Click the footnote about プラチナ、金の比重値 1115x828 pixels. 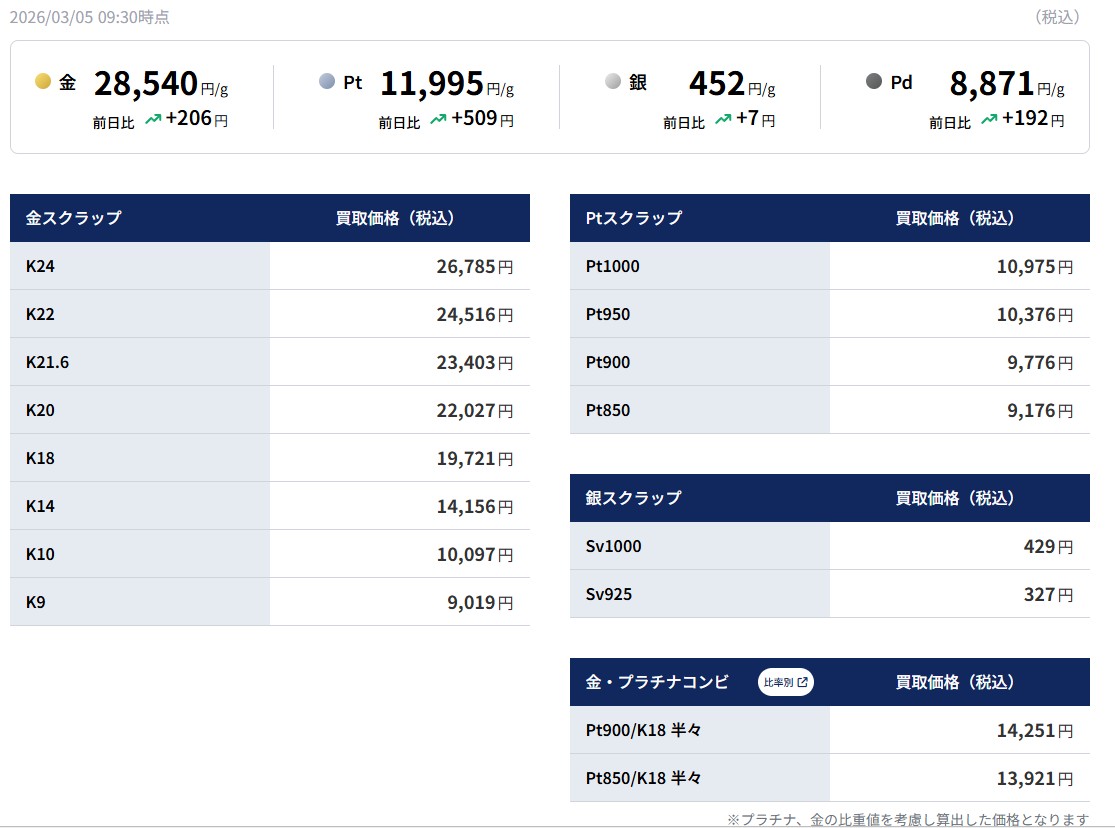[x=908, y=819]
